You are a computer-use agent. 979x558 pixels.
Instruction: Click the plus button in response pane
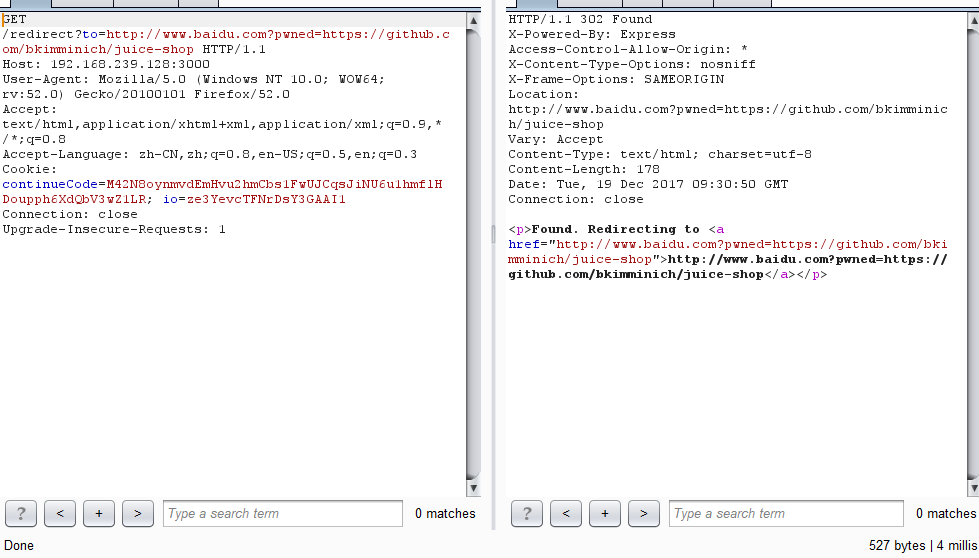pos(605,514)
